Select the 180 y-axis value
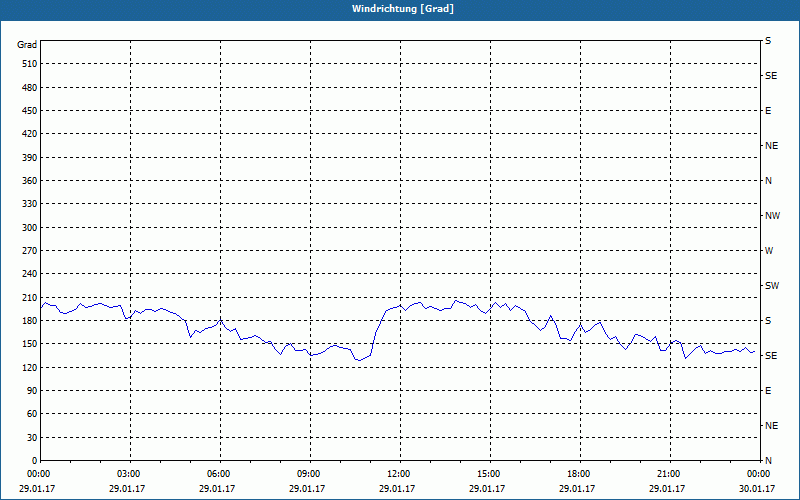The height and width of the screenshot is (500, 800). pyautogui.click(x=30, y=321)
